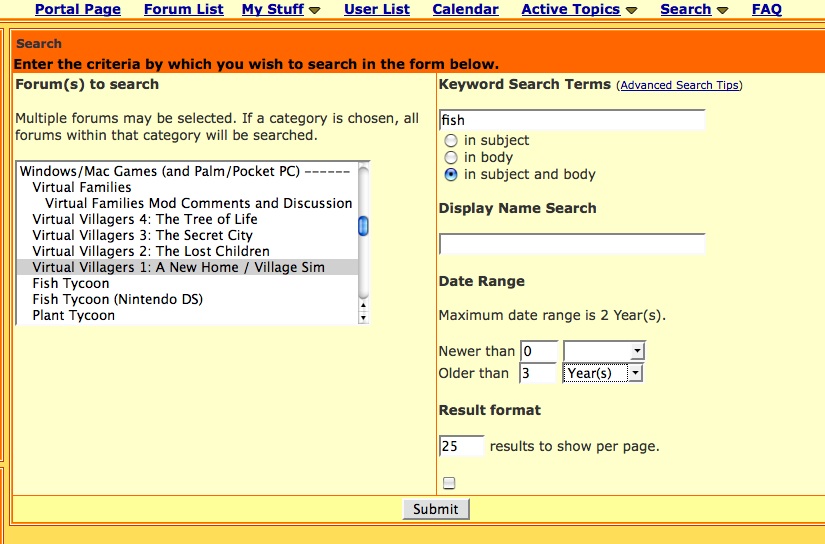
Task: Go to the Portal Page link
Action: [x=78, y=9]
